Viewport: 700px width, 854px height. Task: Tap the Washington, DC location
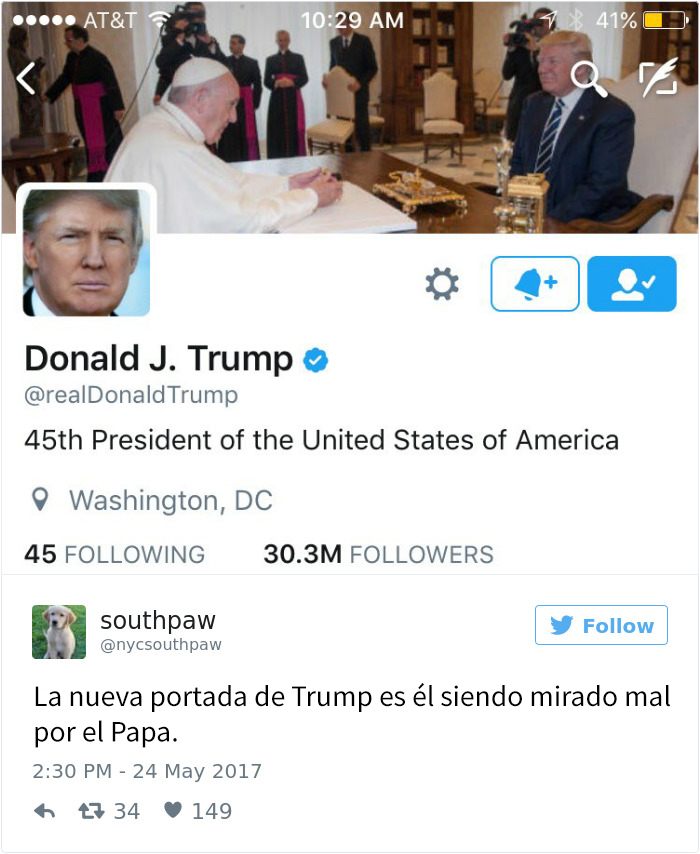[171, 500]
